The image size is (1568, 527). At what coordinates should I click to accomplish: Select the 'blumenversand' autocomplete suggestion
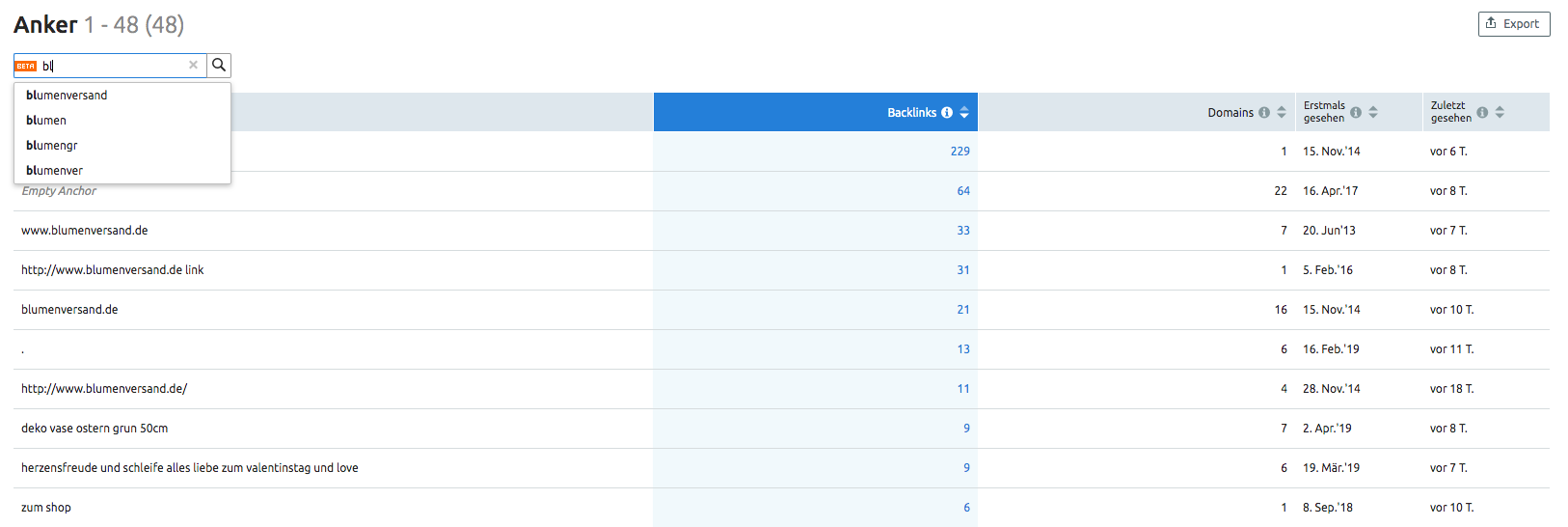click(x=122, y=95)
